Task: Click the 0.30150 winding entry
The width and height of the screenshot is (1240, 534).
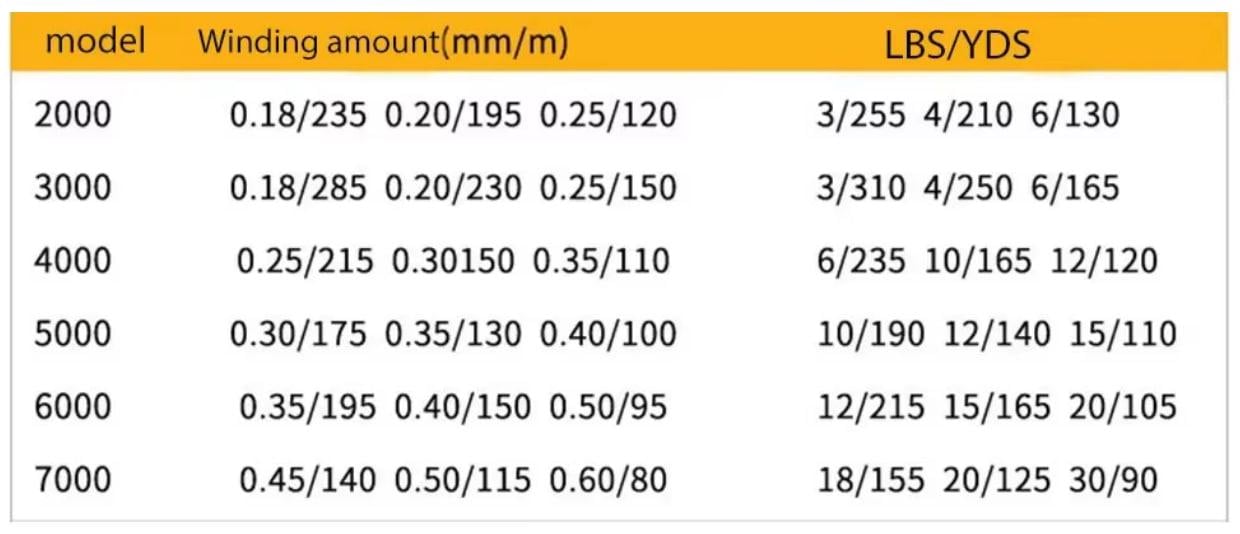Action: 453,261
